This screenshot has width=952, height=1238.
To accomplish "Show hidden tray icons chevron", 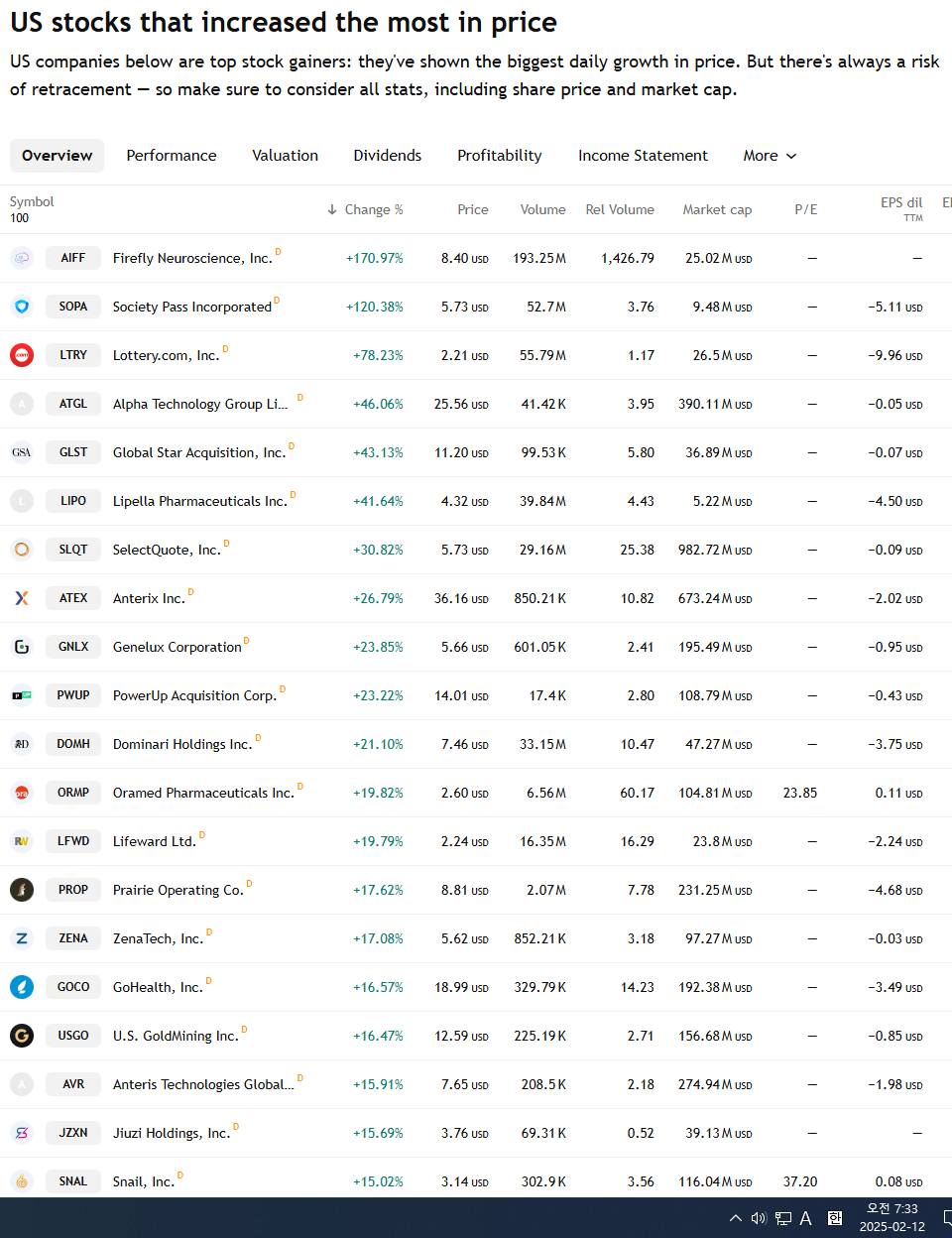I will coord(735,1218).
